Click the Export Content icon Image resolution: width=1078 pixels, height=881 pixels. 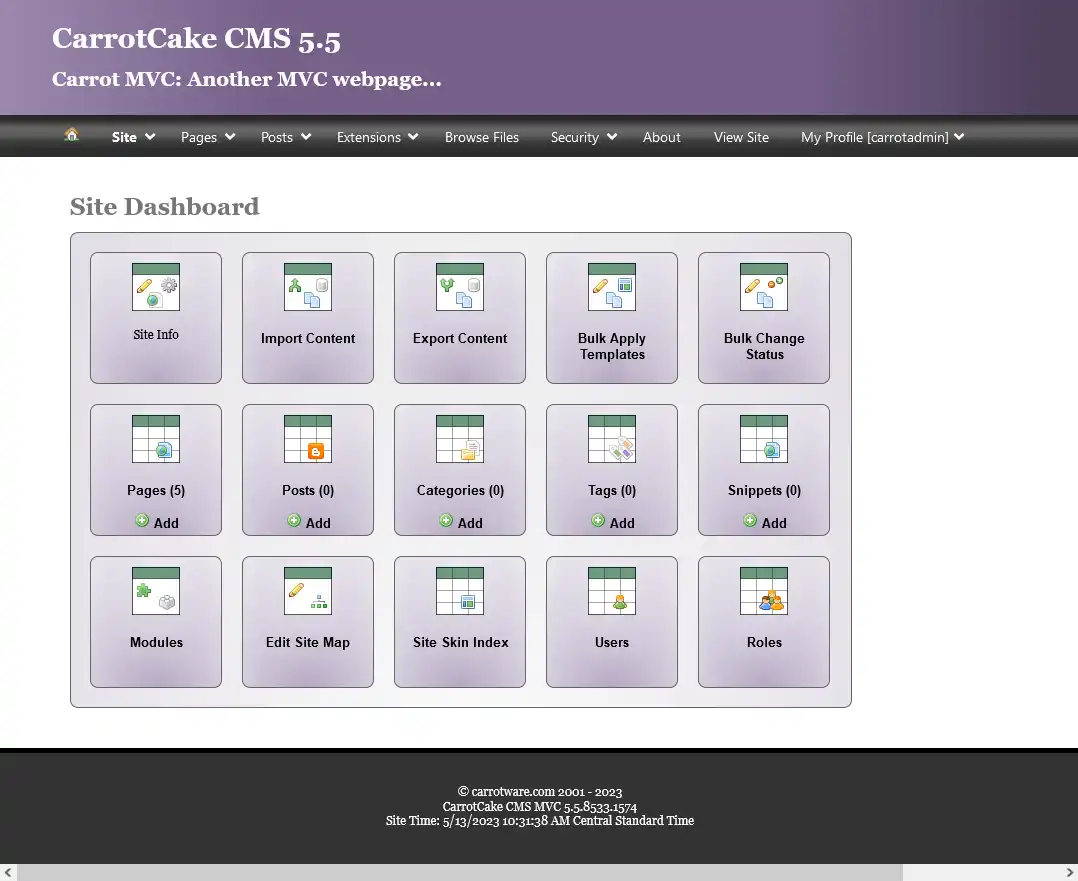[460, 287]
